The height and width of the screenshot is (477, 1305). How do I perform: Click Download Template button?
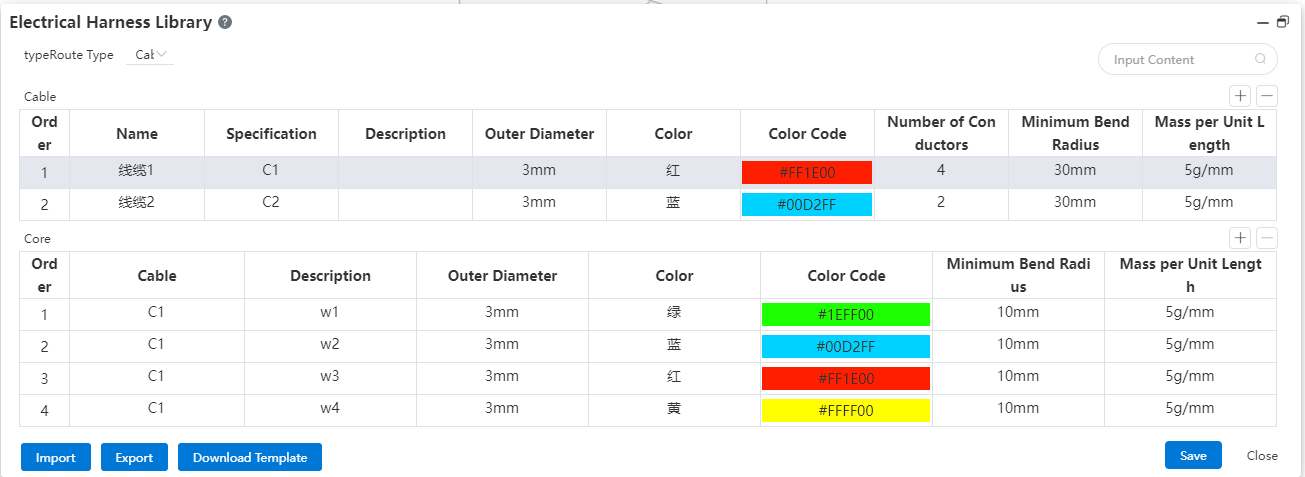pos(250,457)
